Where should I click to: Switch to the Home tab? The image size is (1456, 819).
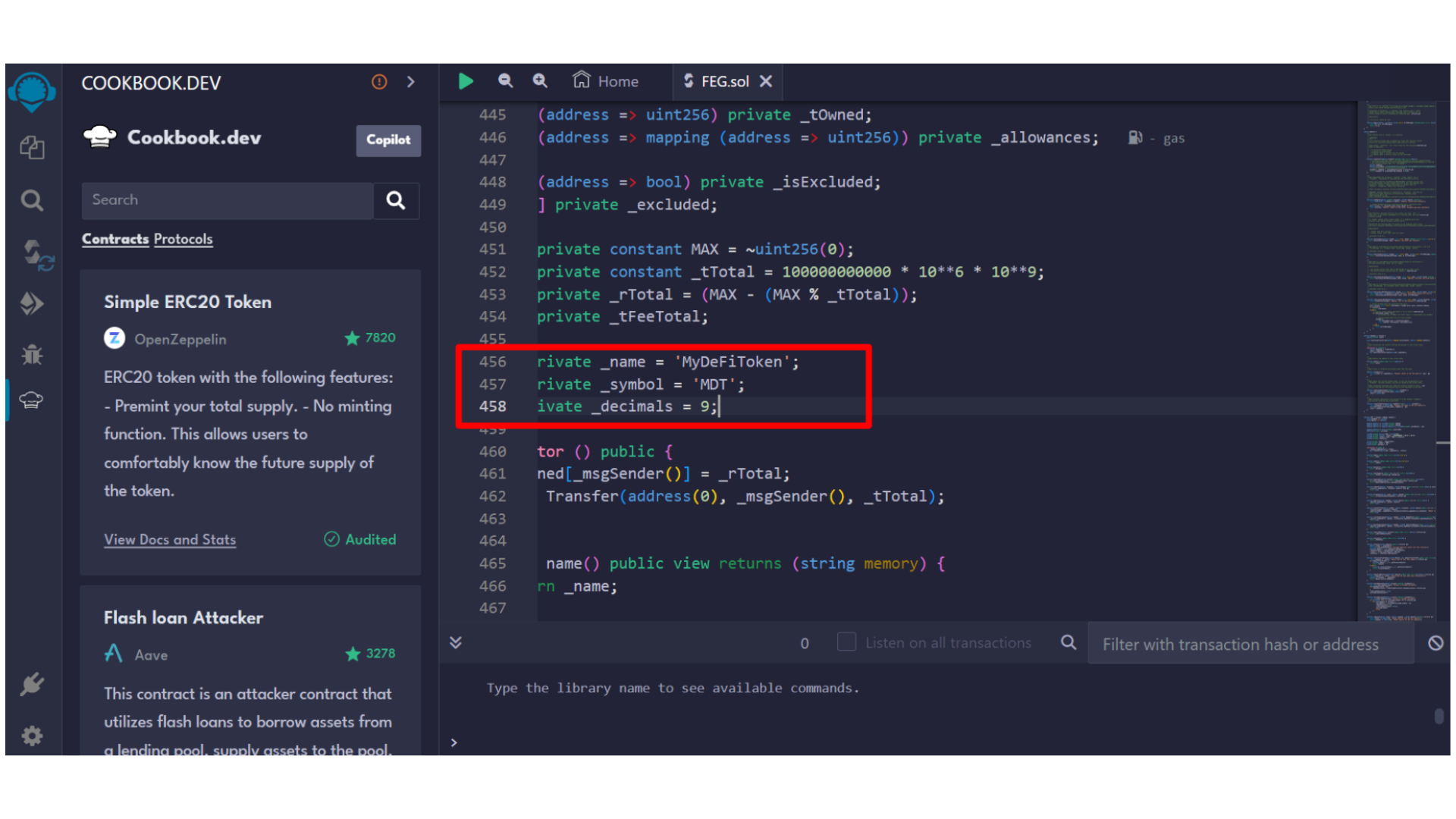coord(606,81)
